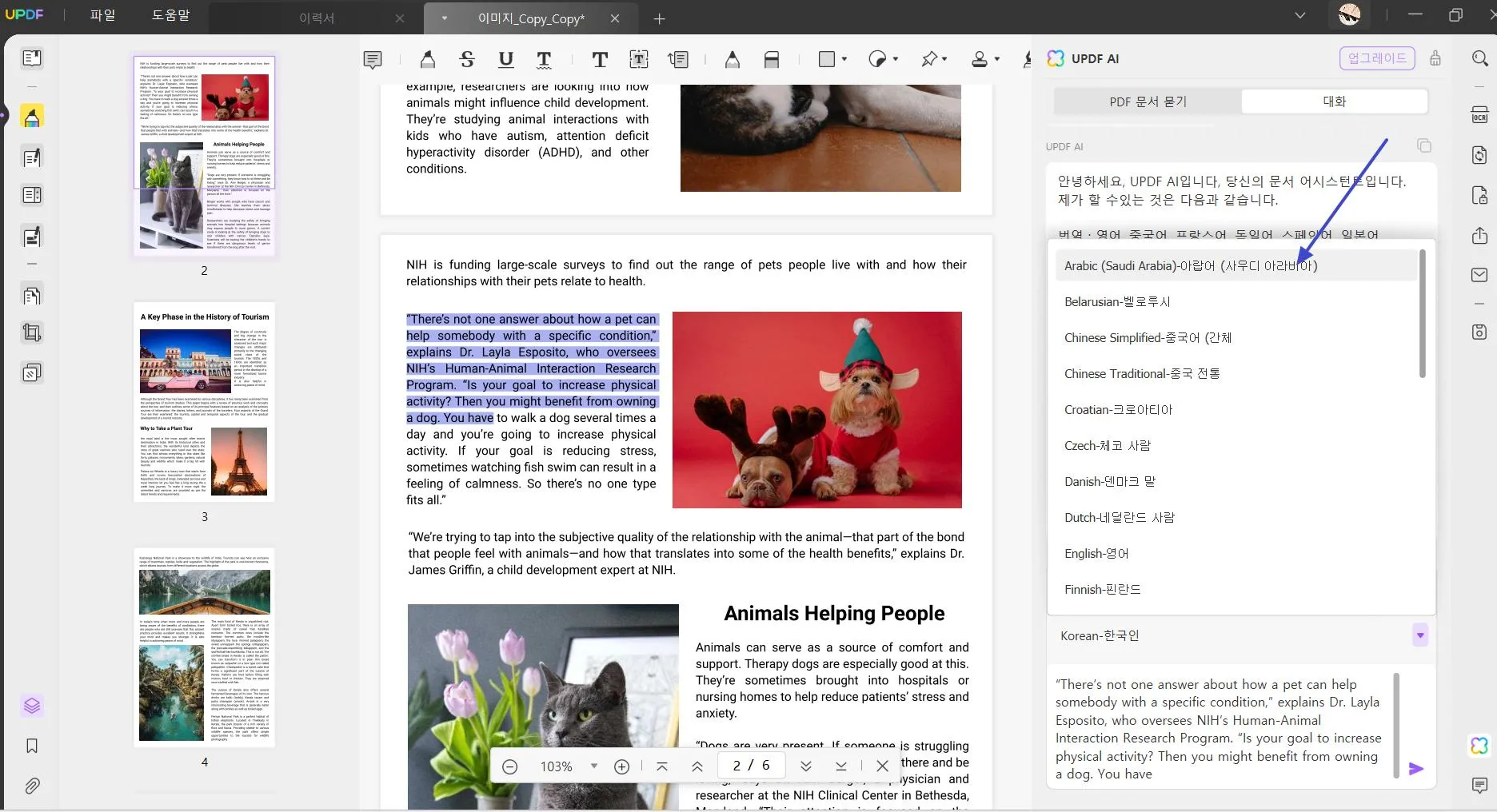Go to the last page
The width and height of the screenshot is (1497, 812).
coord(841,766)
